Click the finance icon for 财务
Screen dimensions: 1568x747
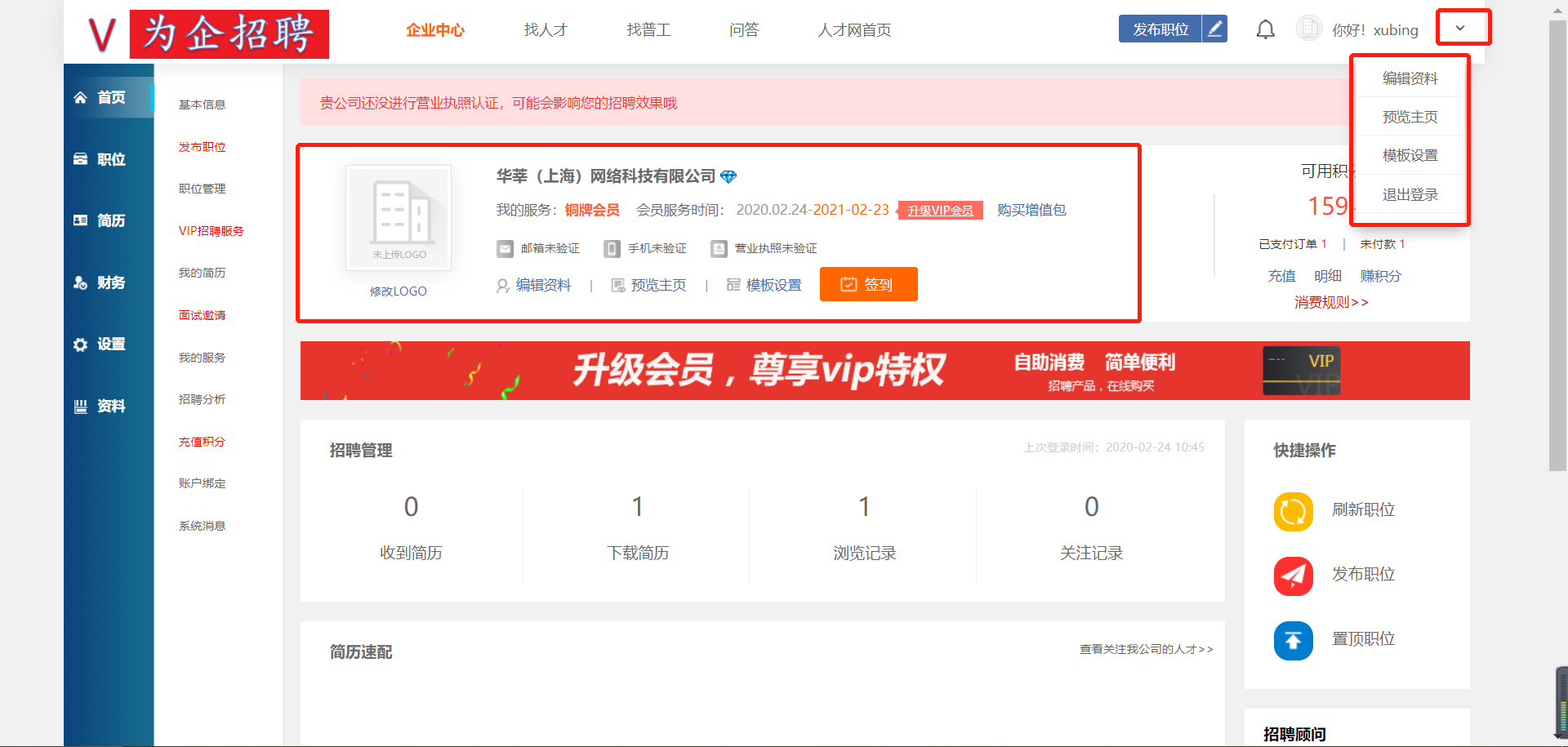pyautogui.click(x=80, y=282)
